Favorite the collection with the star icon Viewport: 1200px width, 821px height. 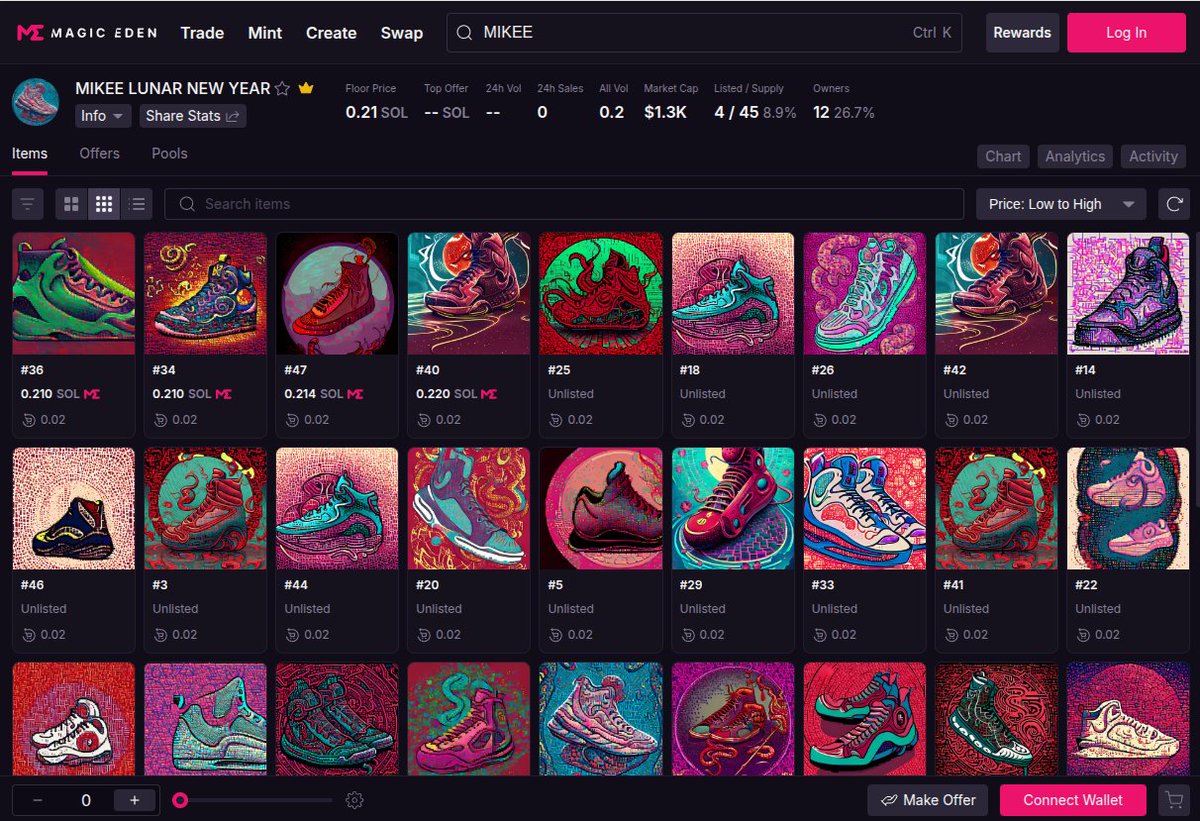click(282, 89)
